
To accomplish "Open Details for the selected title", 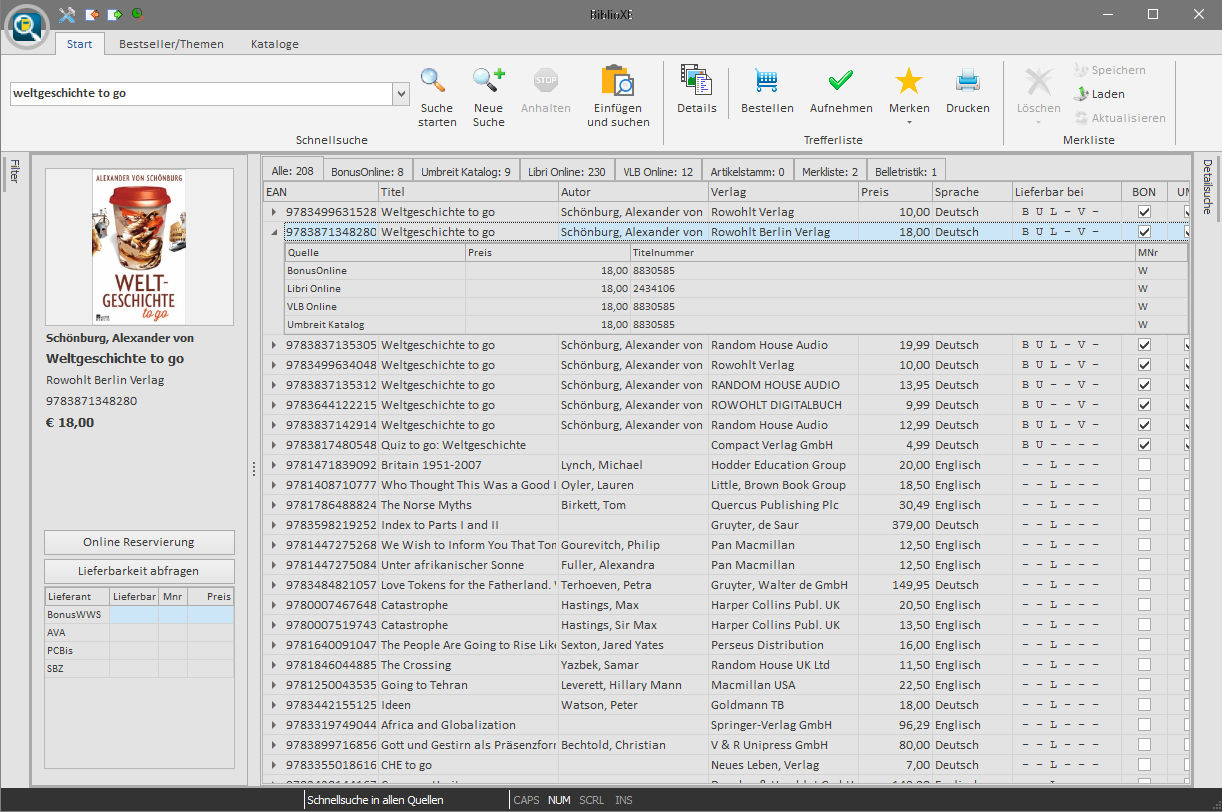I will click(x=696, y=82).
